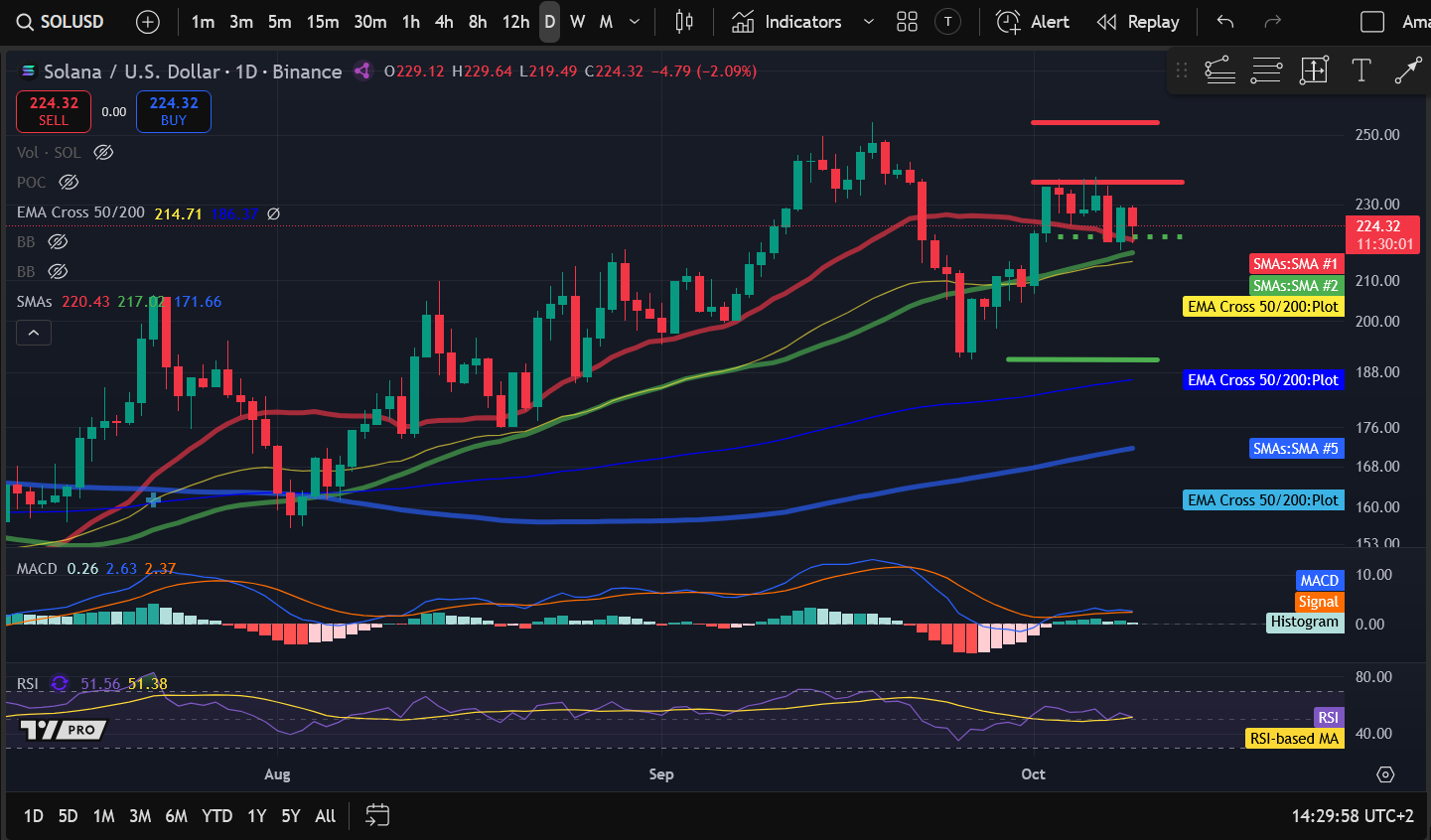
Task: Show the upper BB indicator via eye icon
Action: coord(58,242)
